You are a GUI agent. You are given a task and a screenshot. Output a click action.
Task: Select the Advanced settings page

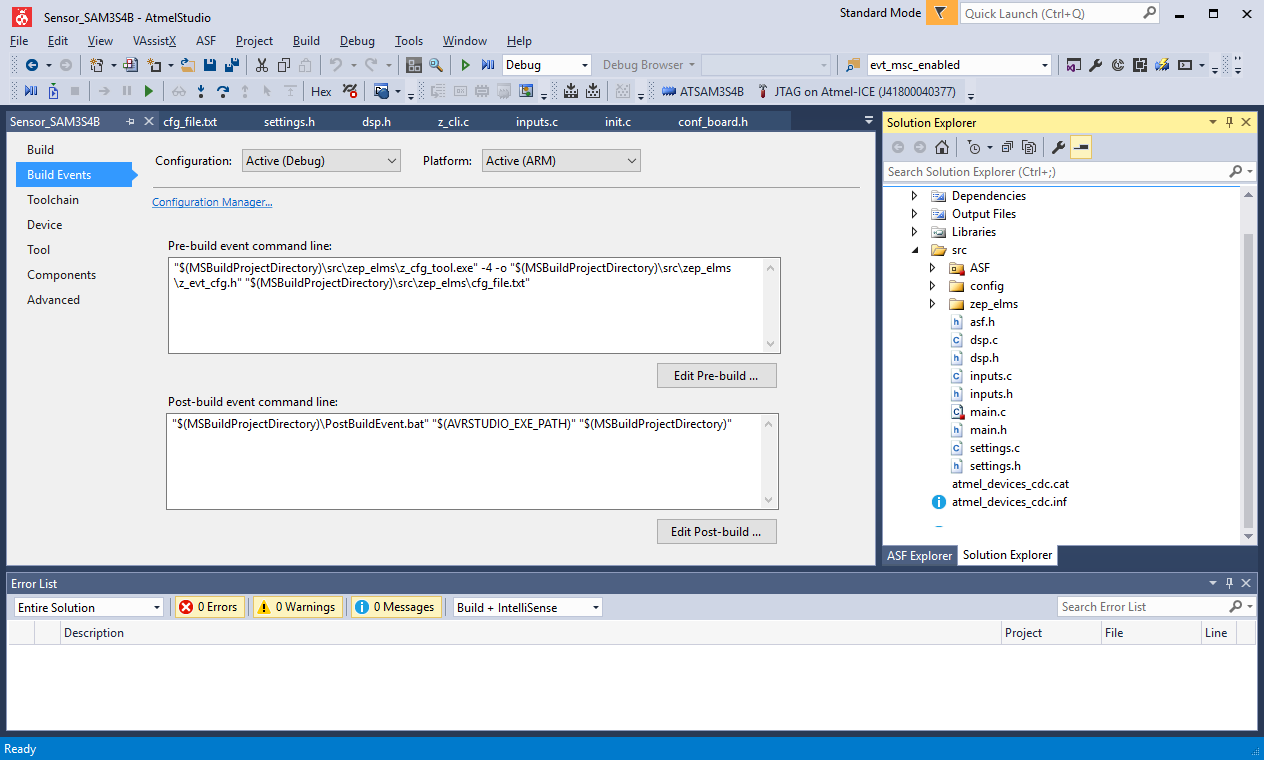click(x=53, y=300)
